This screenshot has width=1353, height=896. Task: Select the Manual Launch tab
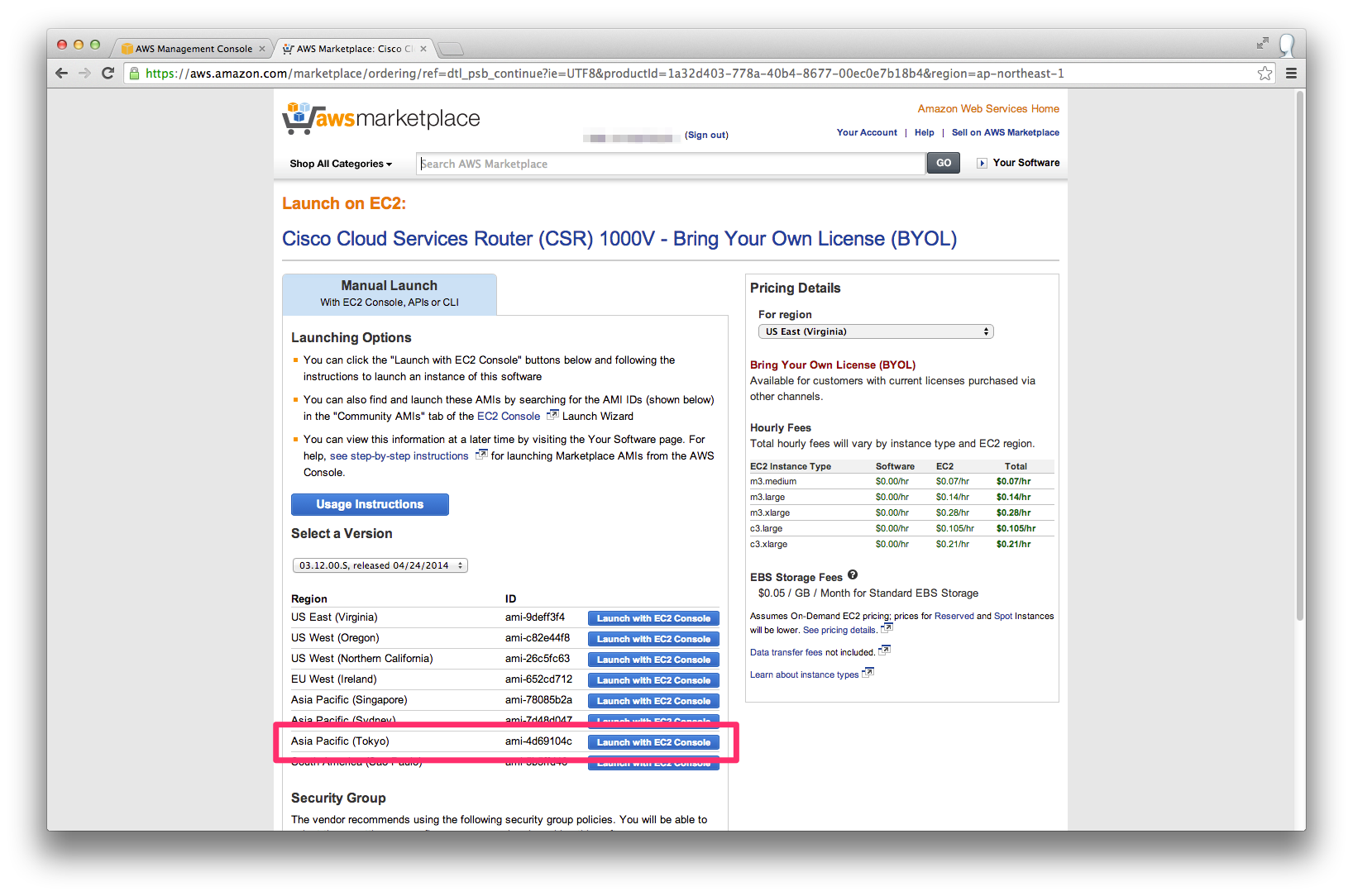coord(389,293)
